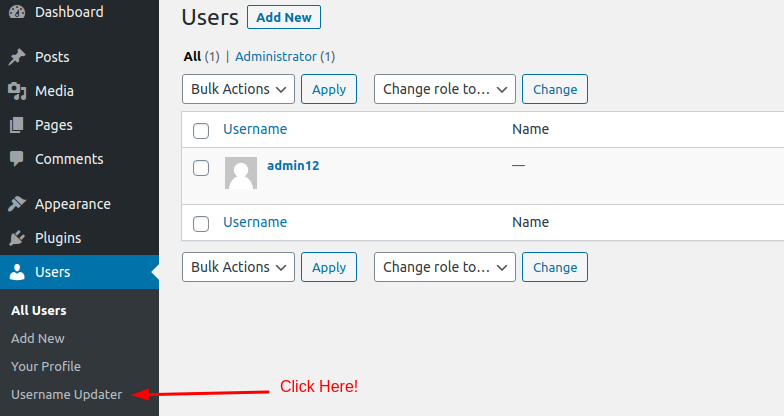784x416 pixels.
Task: Open the Plugins menu
Action: [x=80, y=238]
